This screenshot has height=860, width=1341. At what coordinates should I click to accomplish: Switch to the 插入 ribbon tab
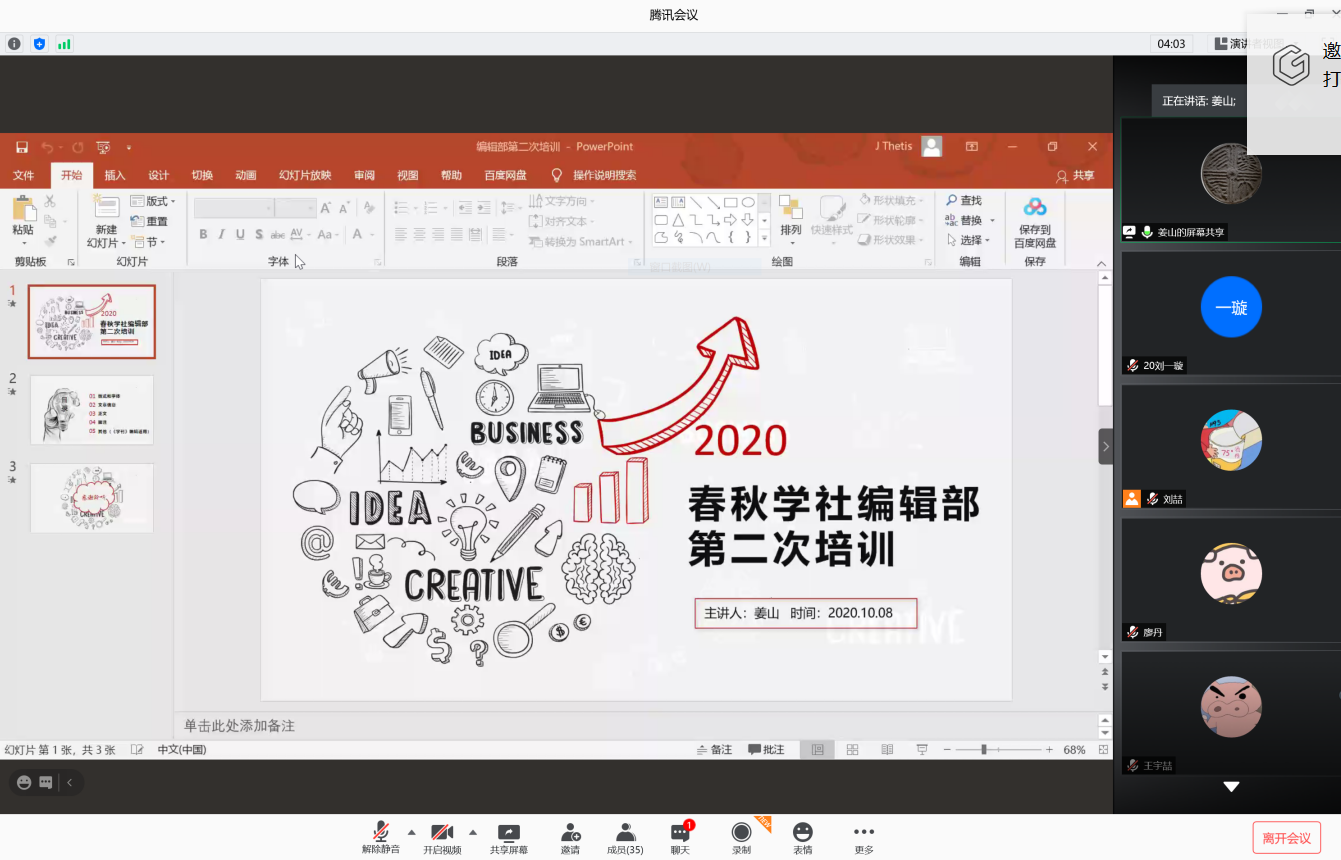pyautogui.click(x=115, y=176)
